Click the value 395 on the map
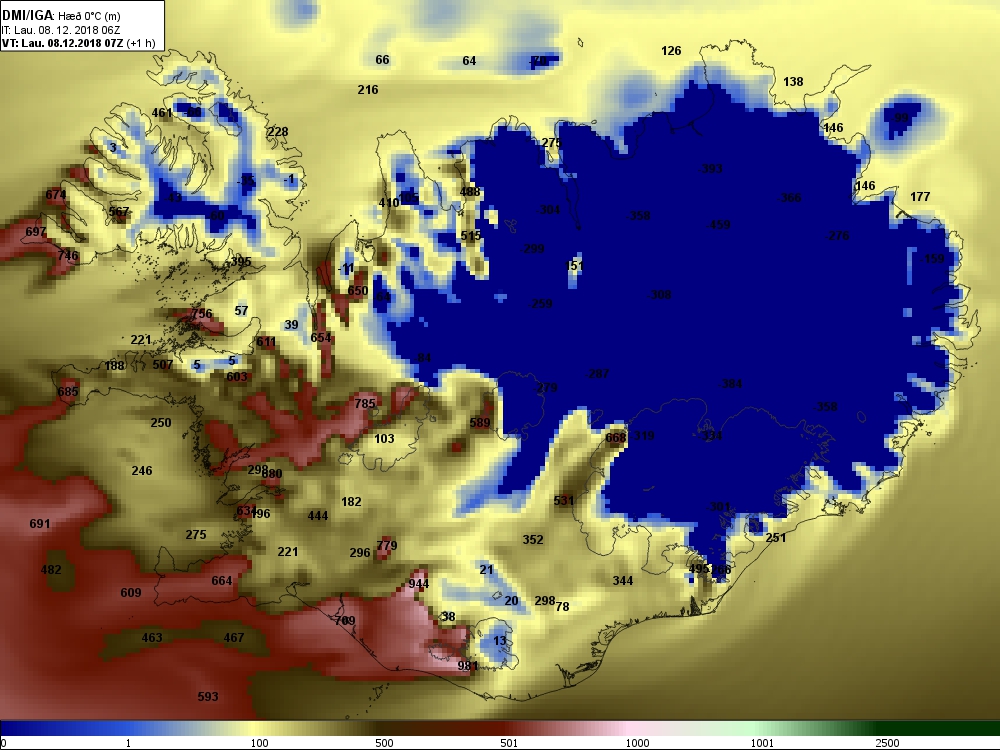Screen dimensions: 1000x750 click(240, 261)
